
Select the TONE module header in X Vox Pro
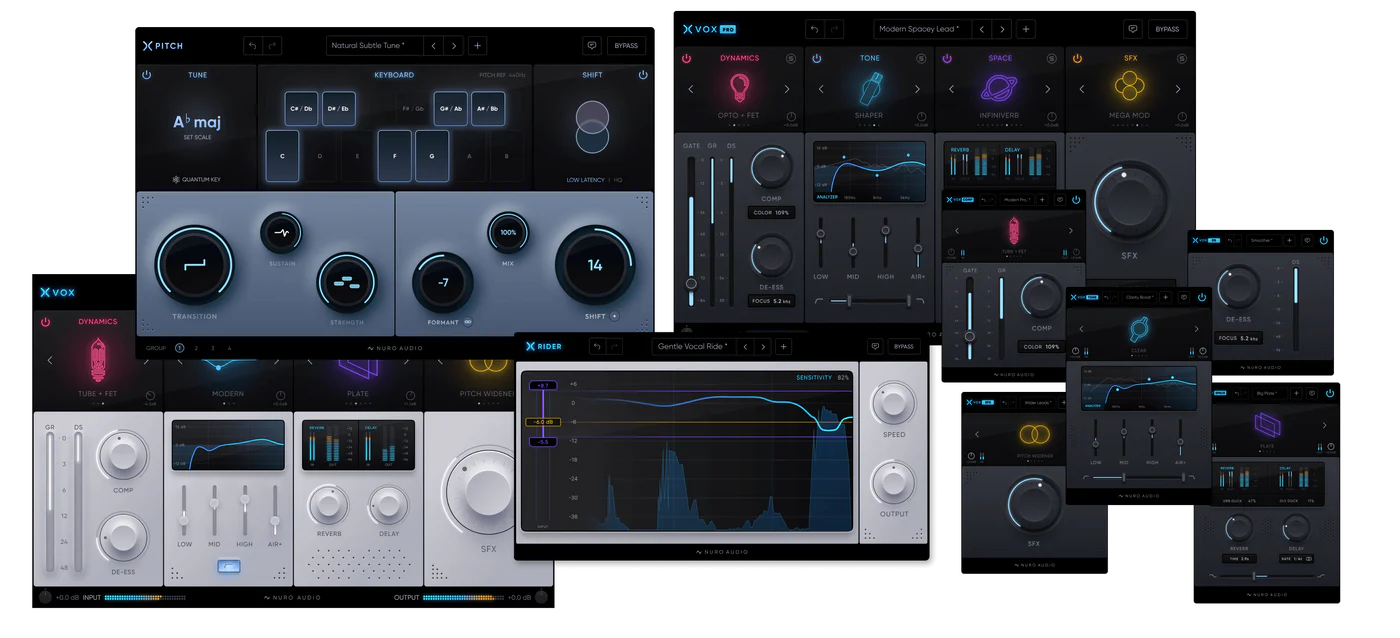[869, 57]
